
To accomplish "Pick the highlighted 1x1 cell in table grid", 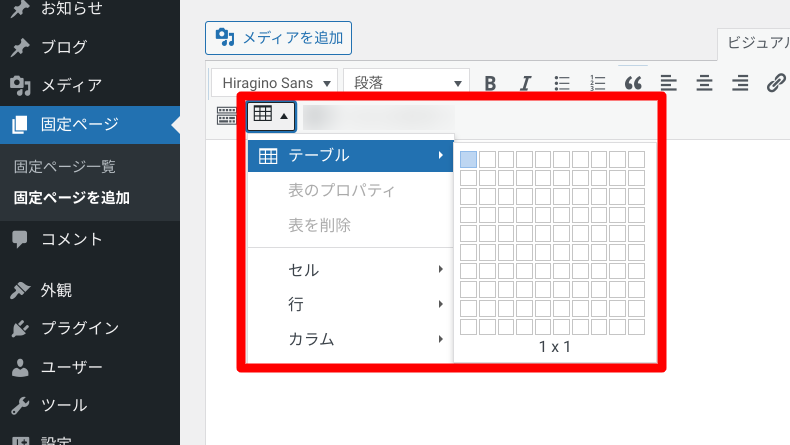I will [469, 159].
